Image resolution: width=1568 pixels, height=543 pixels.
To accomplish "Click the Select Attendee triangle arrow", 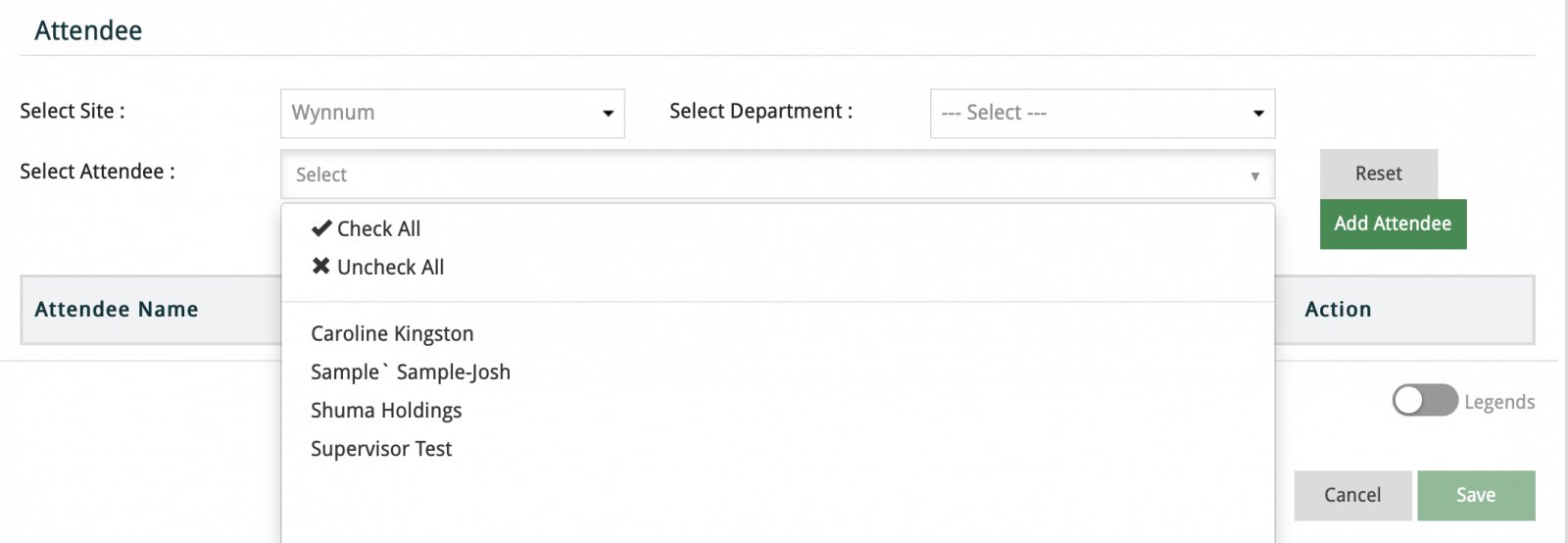I will coord(1254,176).
